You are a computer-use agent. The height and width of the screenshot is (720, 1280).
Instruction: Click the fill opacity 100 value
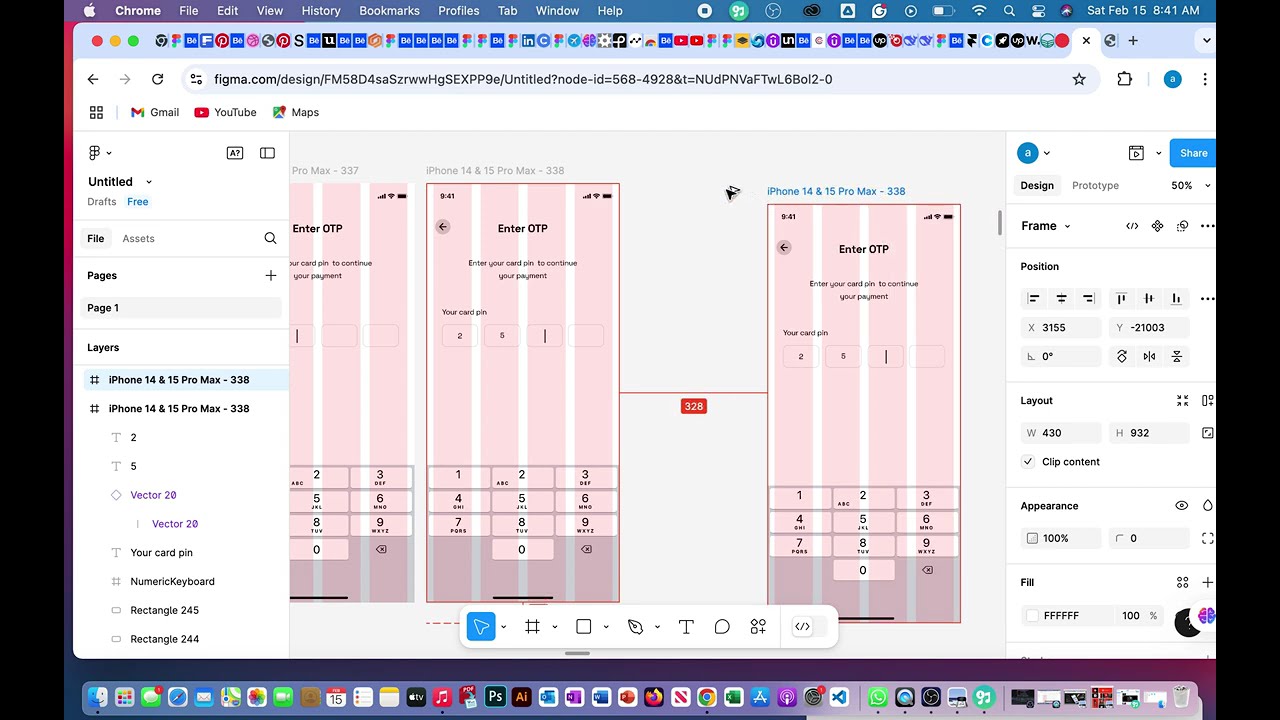1130,616
